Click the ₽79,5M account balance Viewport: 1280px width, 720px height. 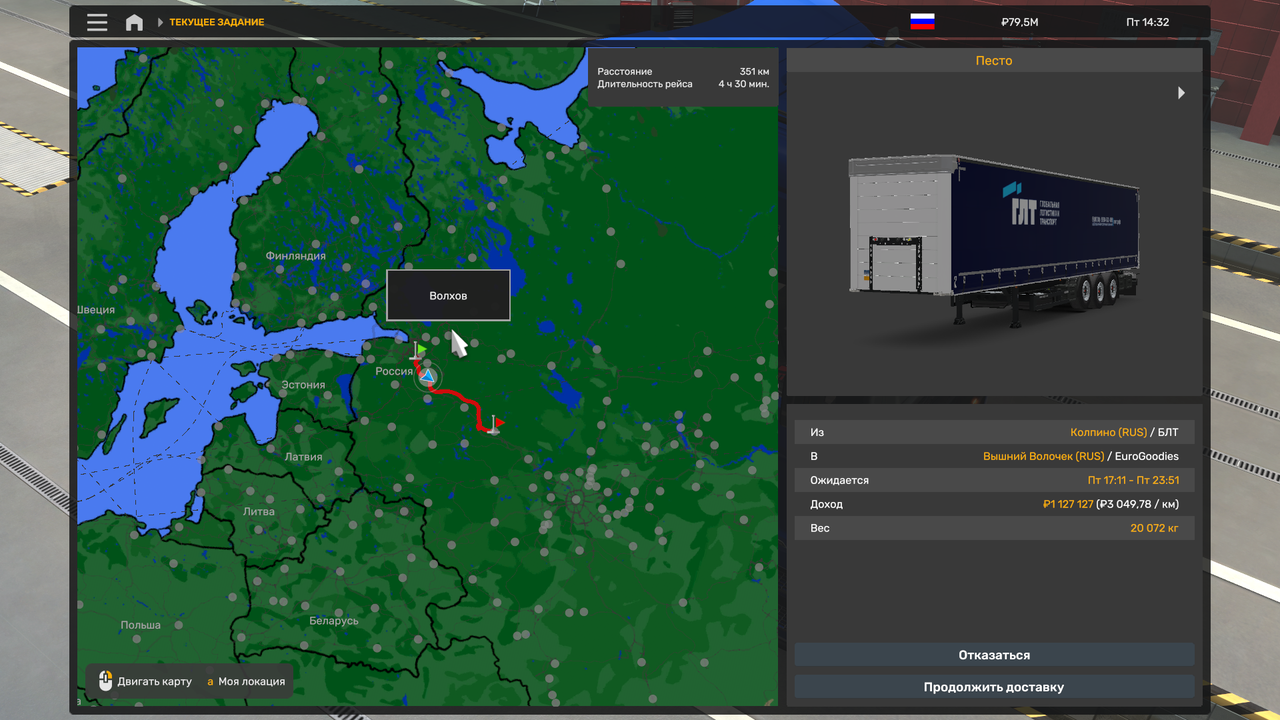coord(1019,22)
